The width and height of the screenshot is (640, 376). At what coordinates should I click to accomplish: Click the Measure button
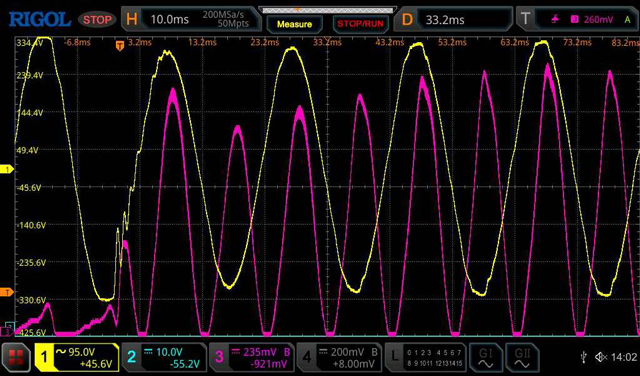[294, 24]
